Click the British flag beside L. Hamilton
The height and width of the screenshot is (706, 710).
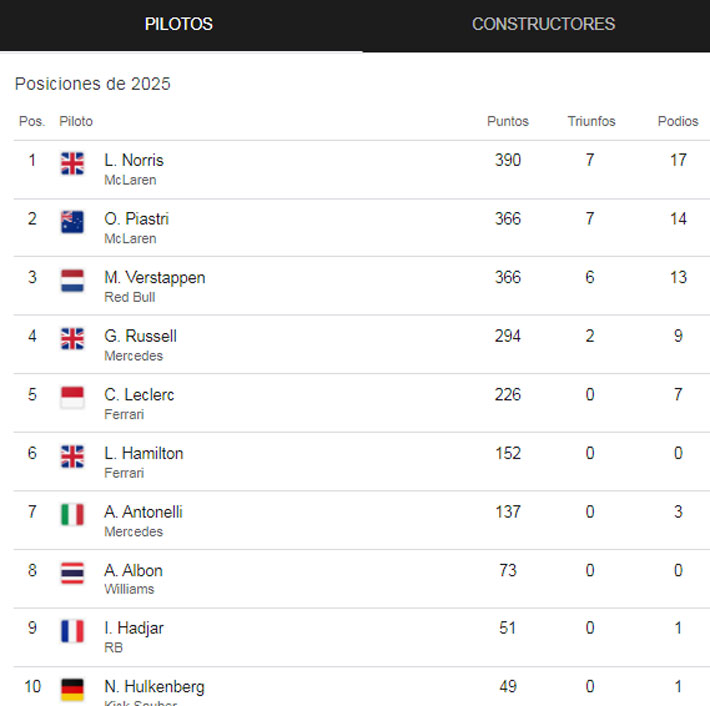[72, 456]
